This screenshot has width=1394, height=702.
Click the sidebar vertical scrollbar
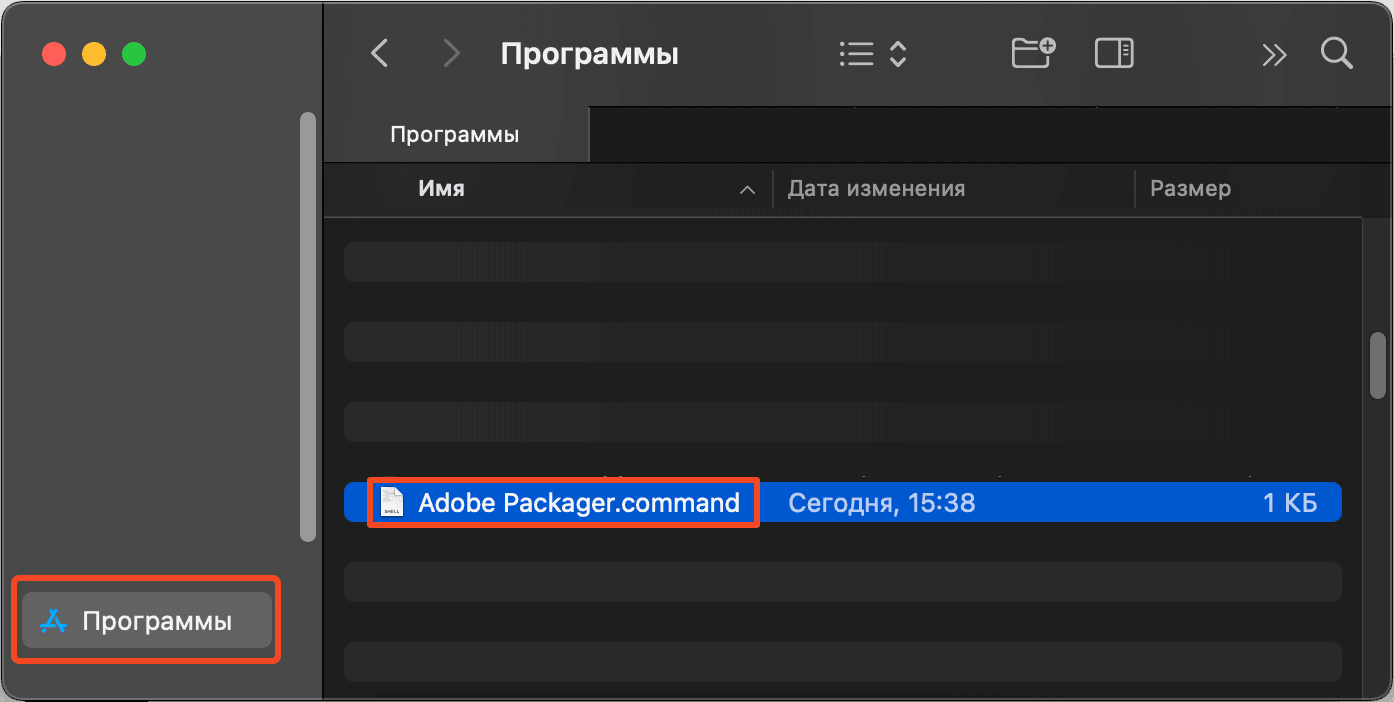click(x=308, y=327)
